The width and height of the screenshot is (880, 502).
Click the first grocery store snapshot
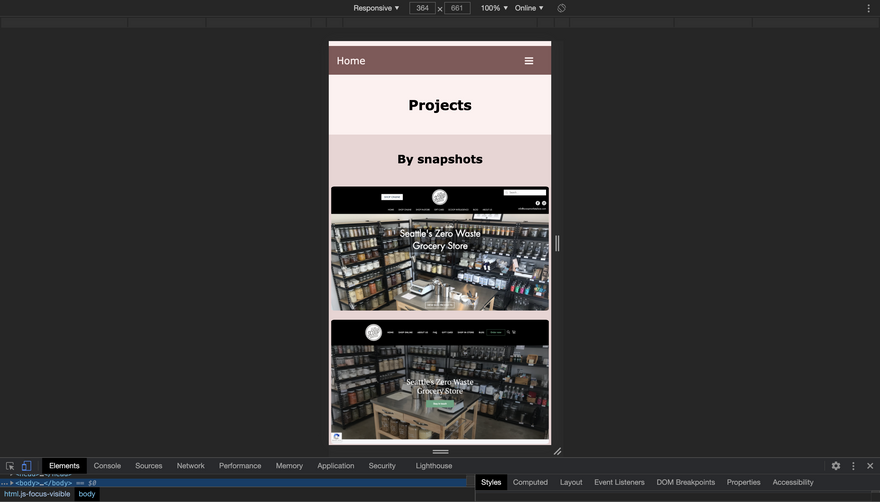[440, 249]
